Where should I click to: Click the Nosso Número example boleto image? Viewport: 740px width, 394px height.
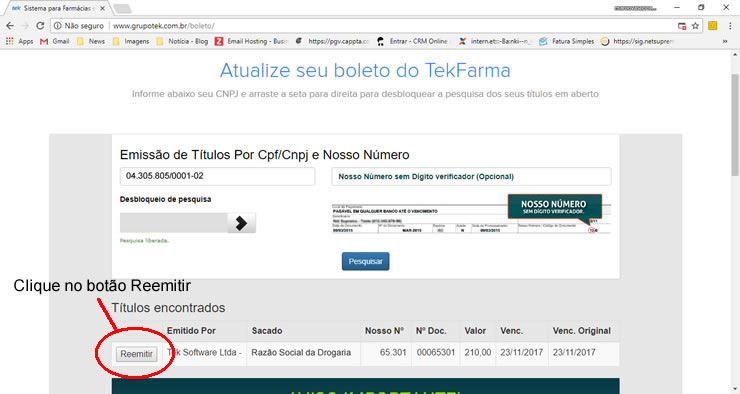tap(471, 215)
